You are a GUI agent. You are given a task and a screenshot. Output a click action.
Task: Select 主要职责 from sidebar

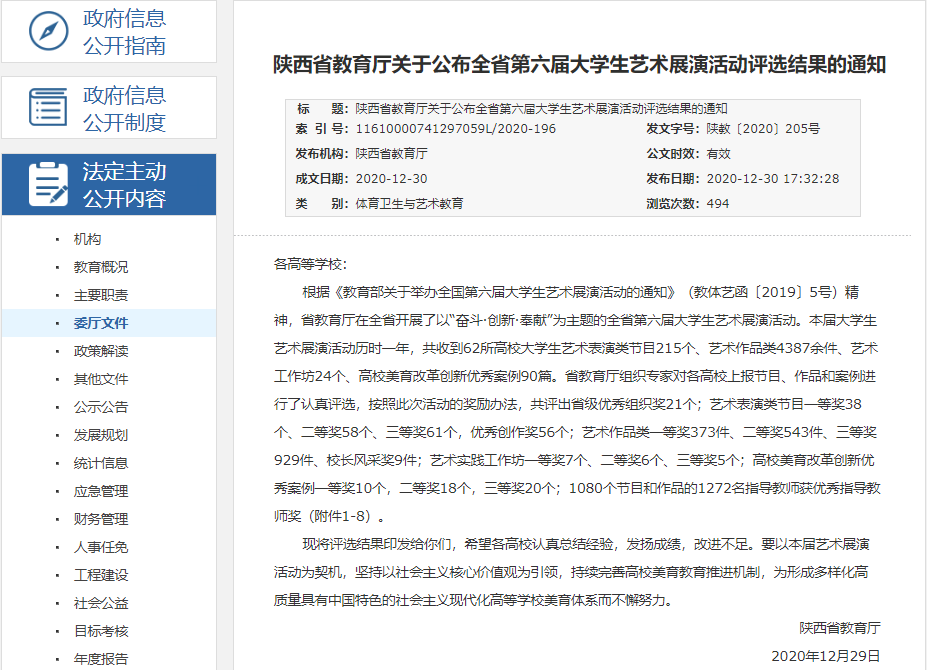(x=101, y=295)
